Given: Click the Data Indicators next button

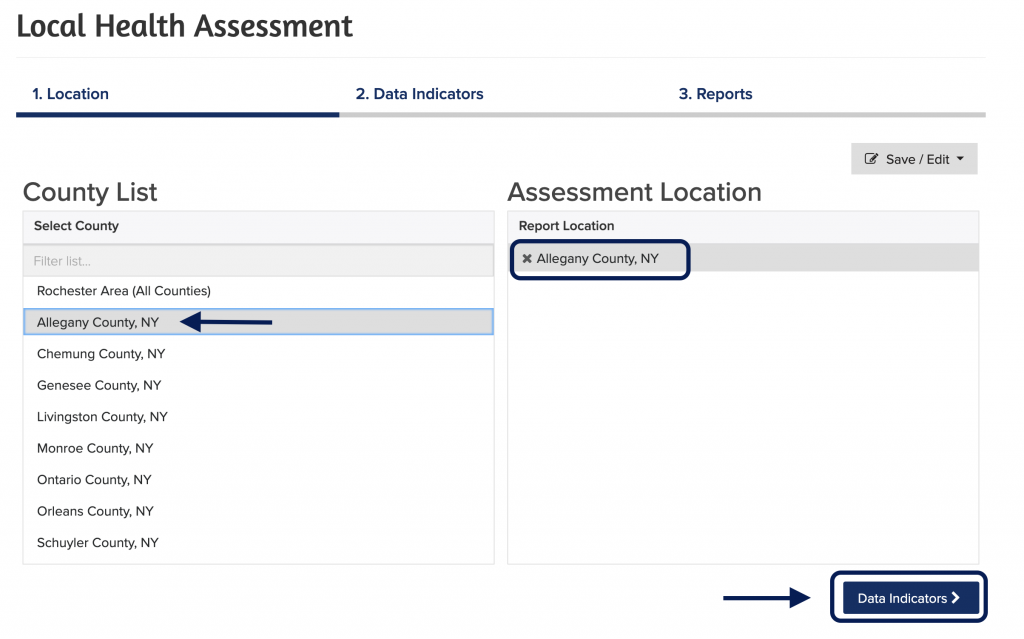Looking at the screenshot, I should tap(910, 598).
